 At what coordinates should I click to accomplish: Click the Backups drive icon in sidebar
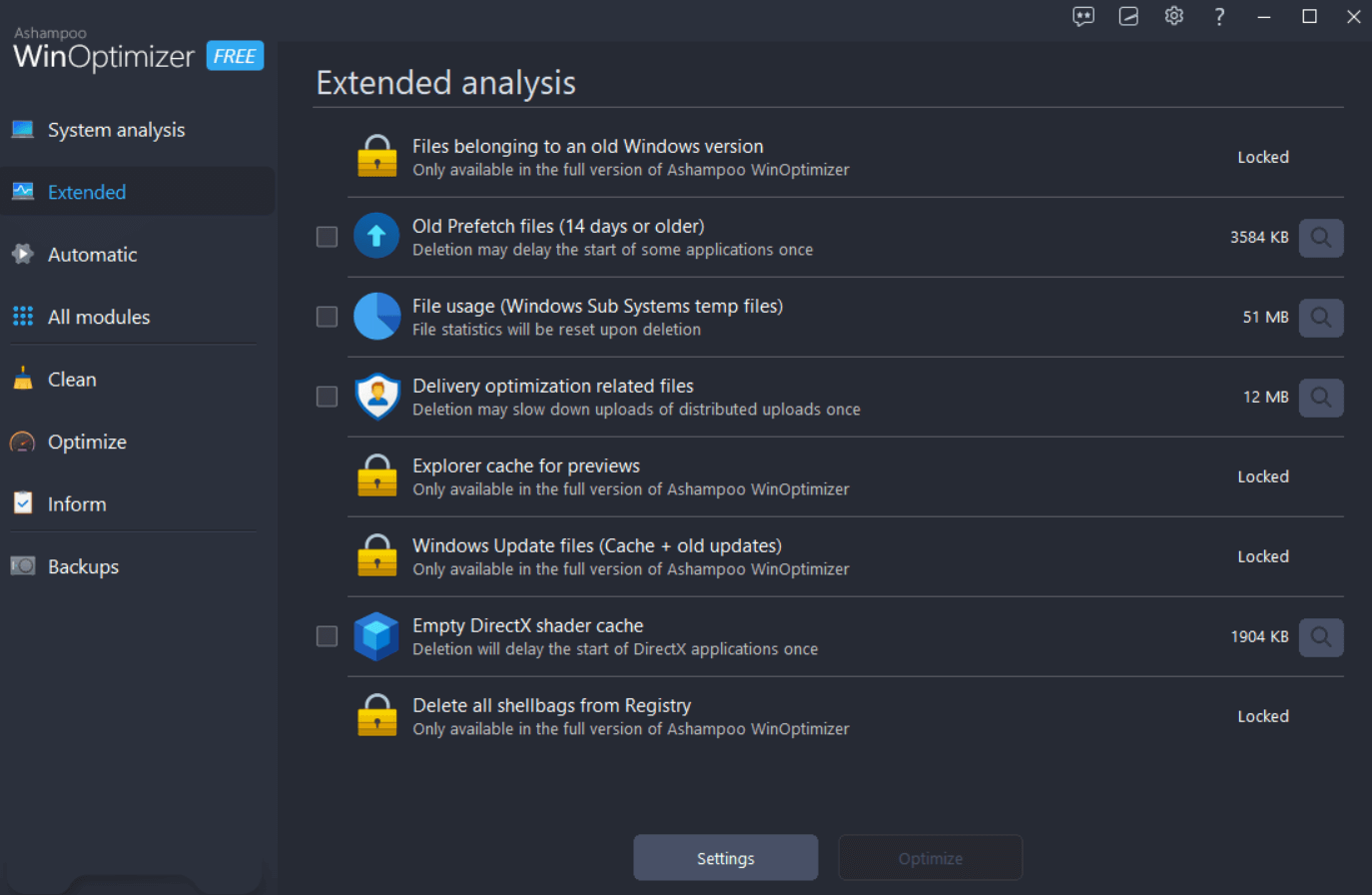pos(23,565)
